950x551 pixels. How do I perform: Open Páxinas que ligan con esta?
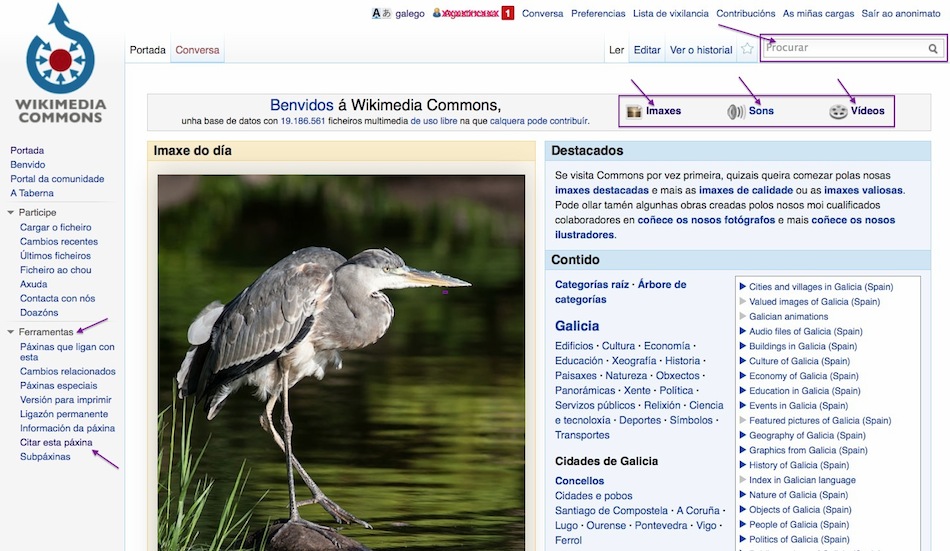click(67, 352)
